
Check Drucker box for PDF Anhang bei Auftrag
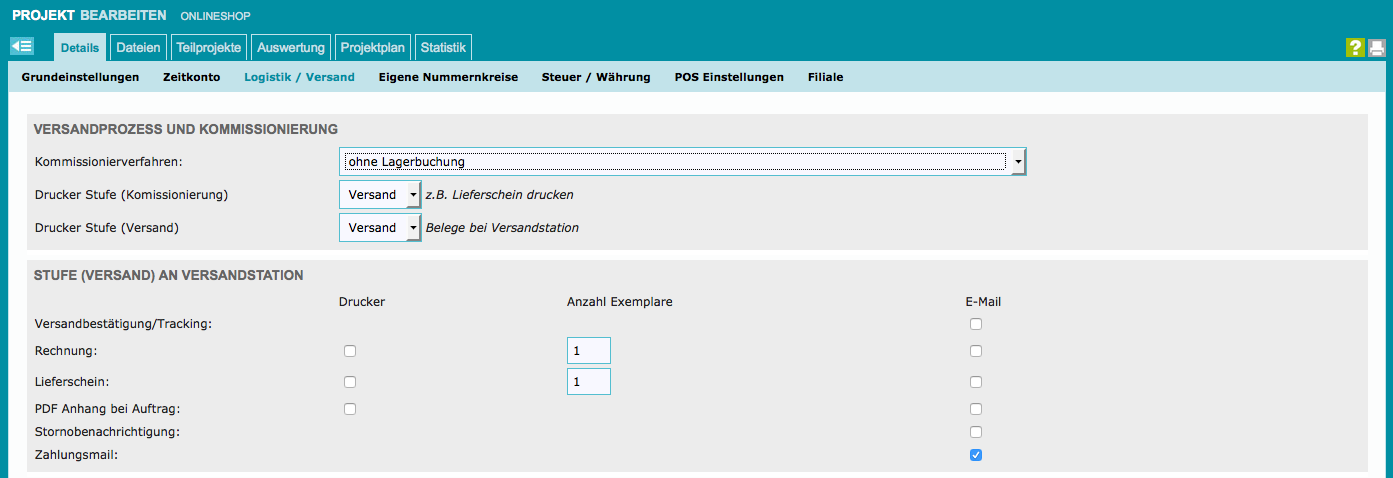[x=349, y=409]
